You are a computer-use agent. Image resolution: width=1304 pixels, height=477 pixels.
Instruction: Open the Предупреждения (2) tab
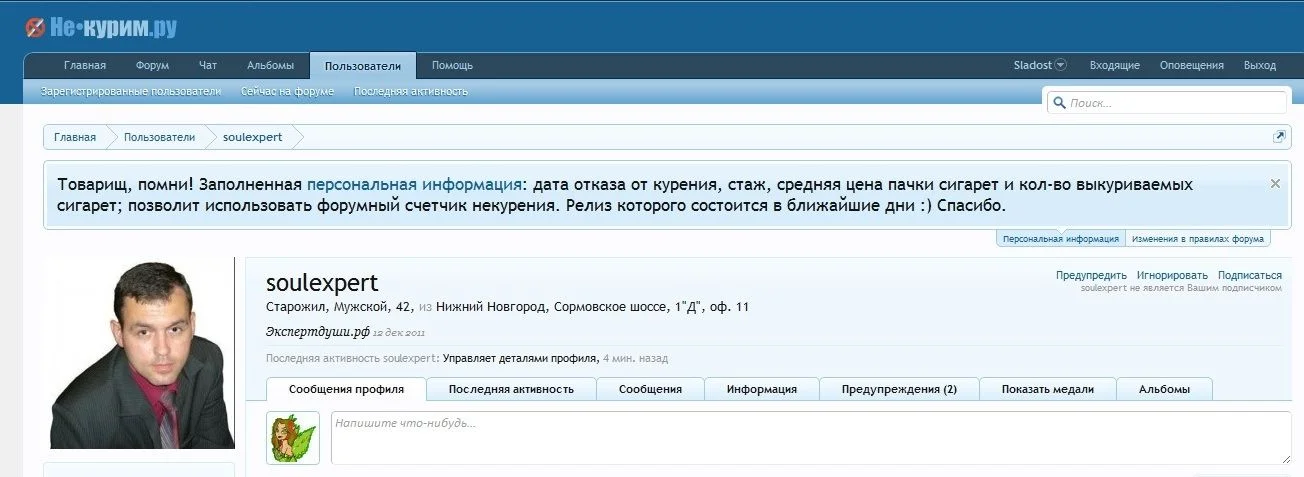(899, 389)
